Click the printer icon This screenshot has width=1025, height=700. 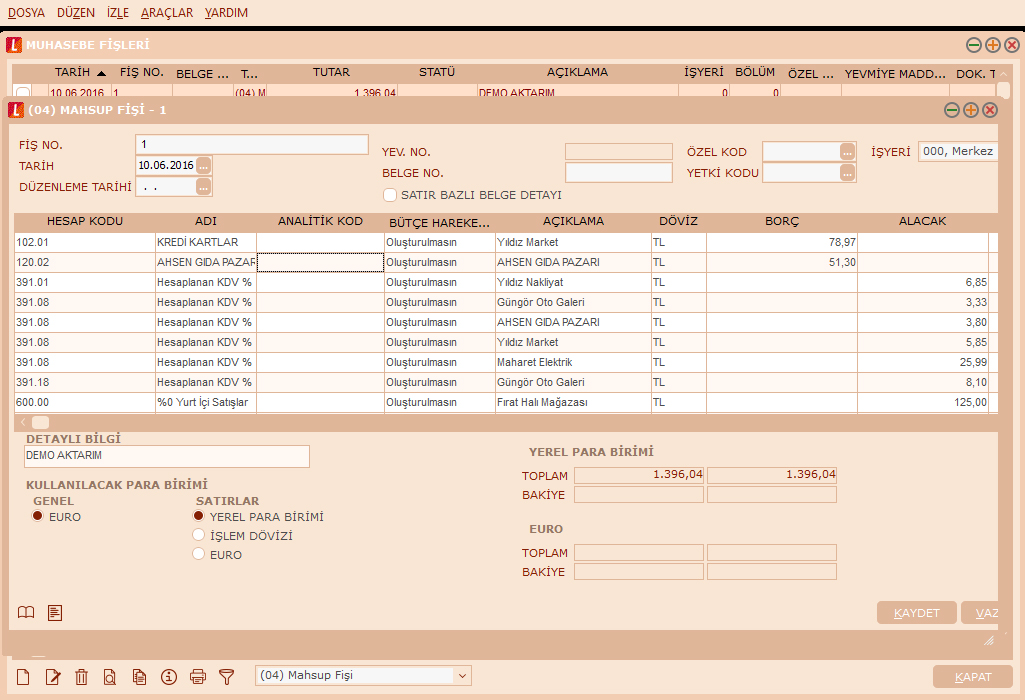point(197,676)
